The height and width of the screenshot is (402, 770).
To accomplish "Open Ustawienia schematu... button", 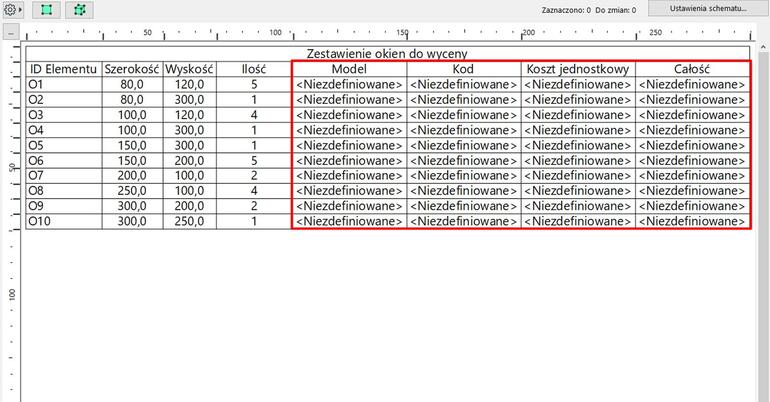I will click(708, 9).
